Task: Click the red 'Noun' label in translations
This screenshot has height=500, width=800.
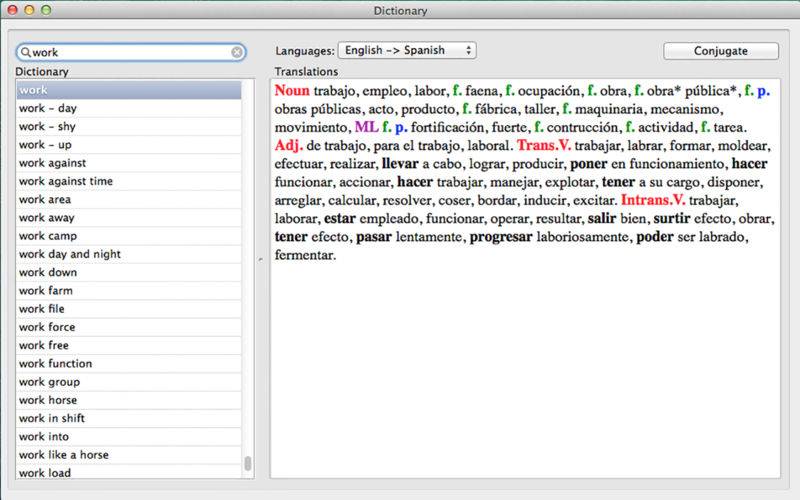Action: coord(292,91)
